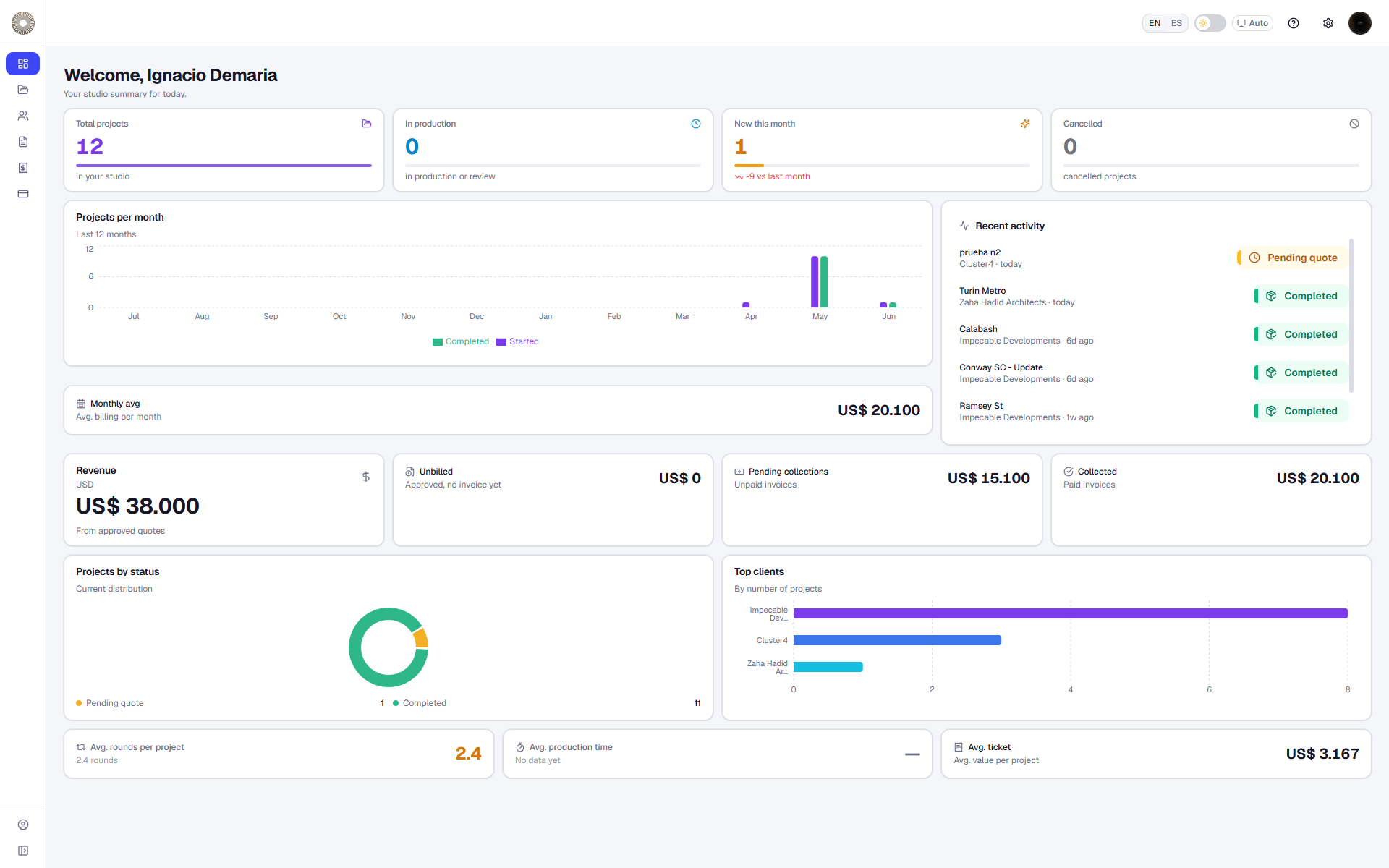Click the Cluster4 blue client bar
Screen dimensions: 1389x868
897,640
